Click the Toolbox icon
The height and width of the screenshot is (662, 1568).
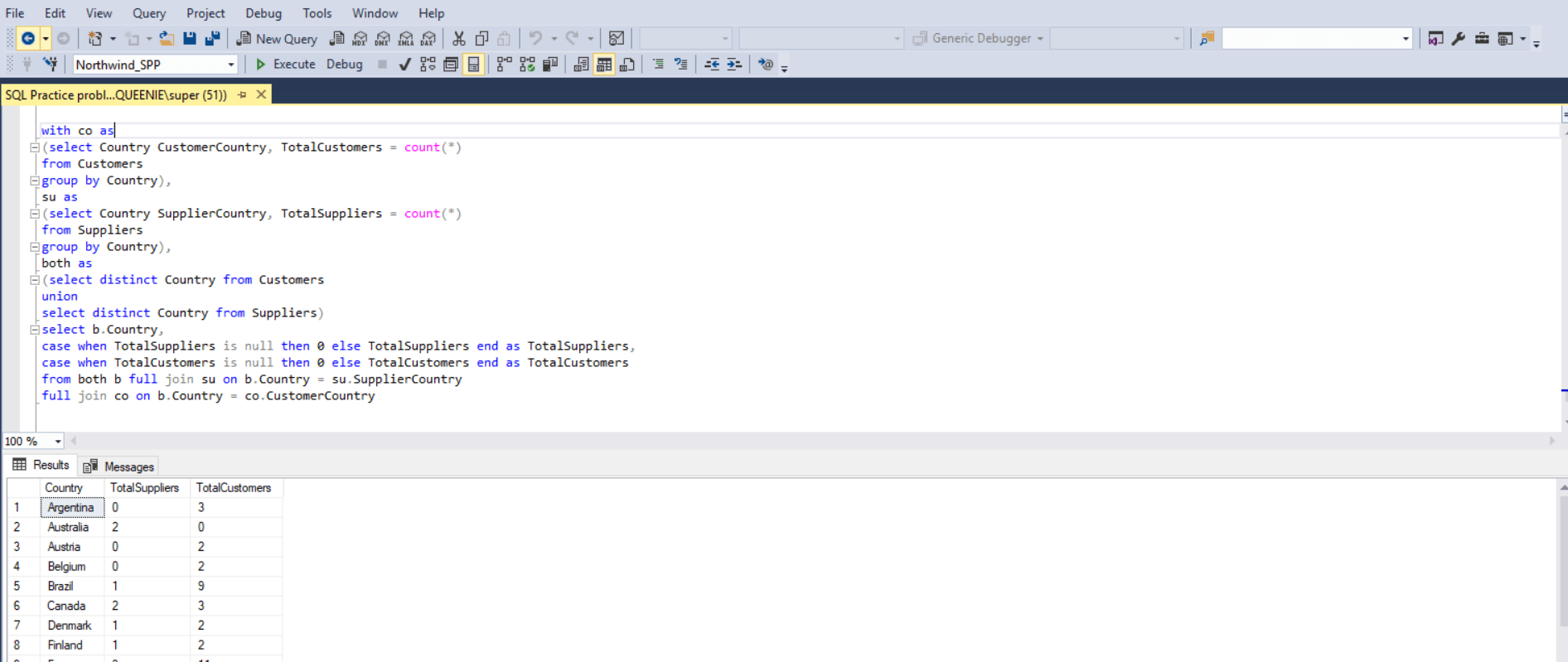pyautogui.click(x=1482, y=38)
